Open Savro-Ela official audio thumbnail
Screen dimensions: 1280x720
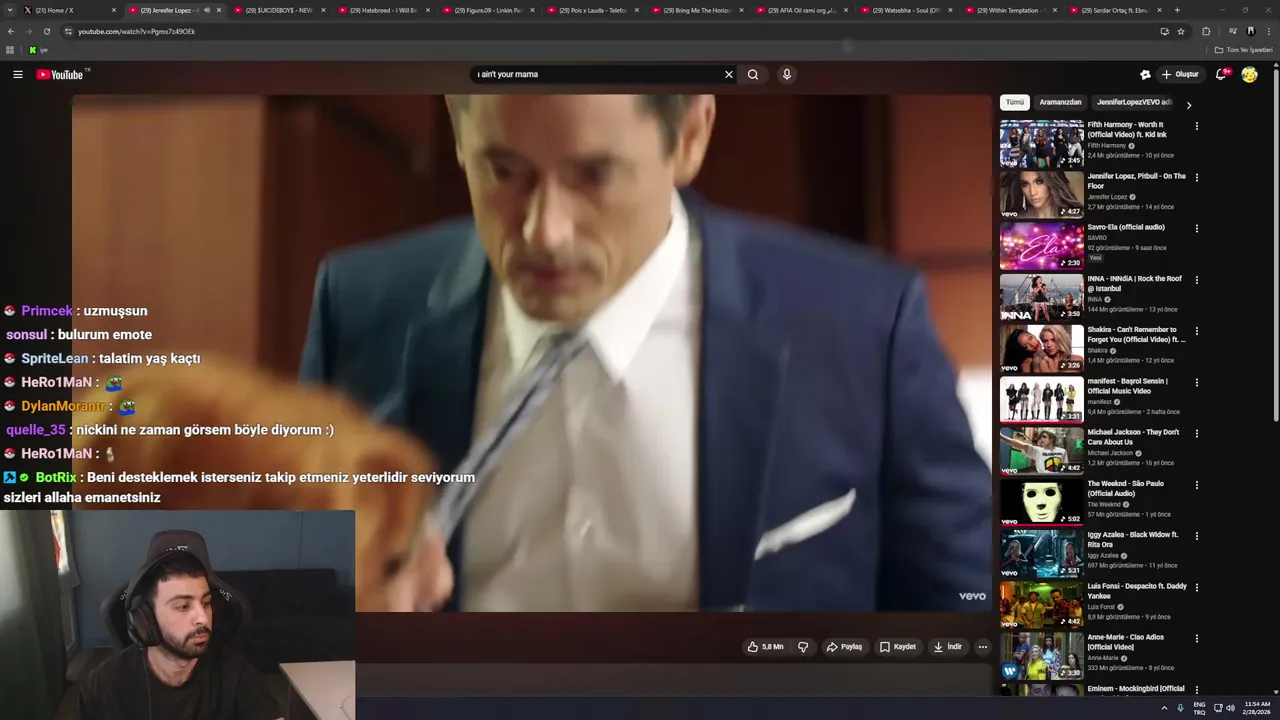click(1041, 246)
